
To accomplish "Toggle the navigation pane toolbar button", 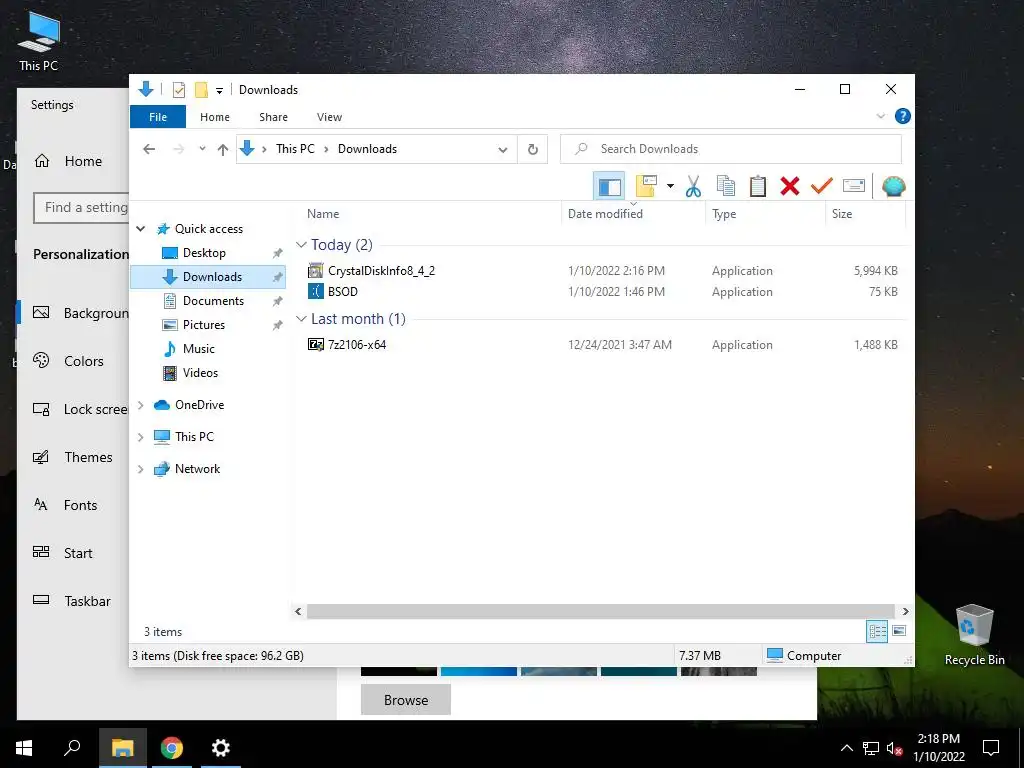I will (609, 187).
